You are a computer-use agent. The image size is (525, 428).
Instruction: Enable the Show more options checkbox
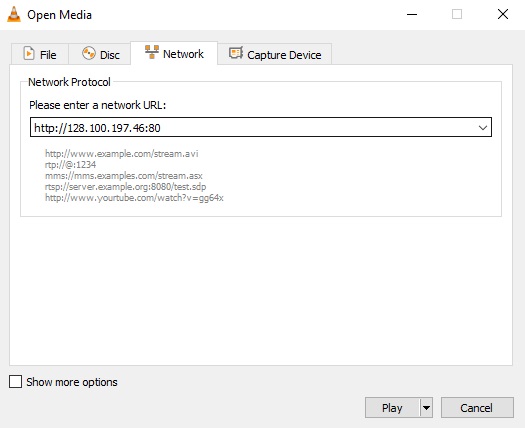[x=15, y=381]
